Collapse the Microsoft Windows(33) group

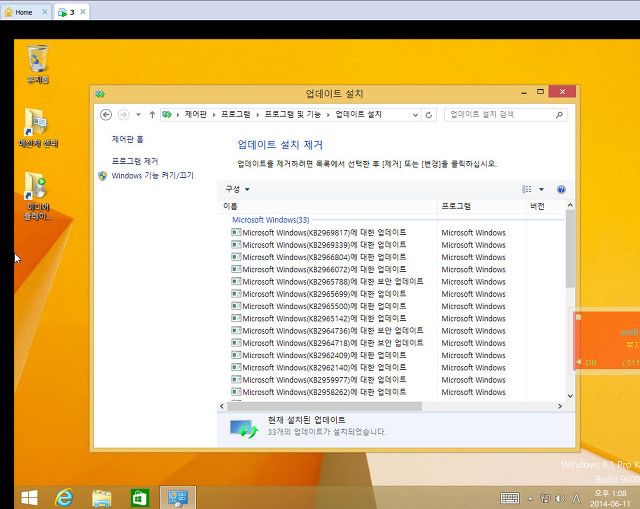271,220
